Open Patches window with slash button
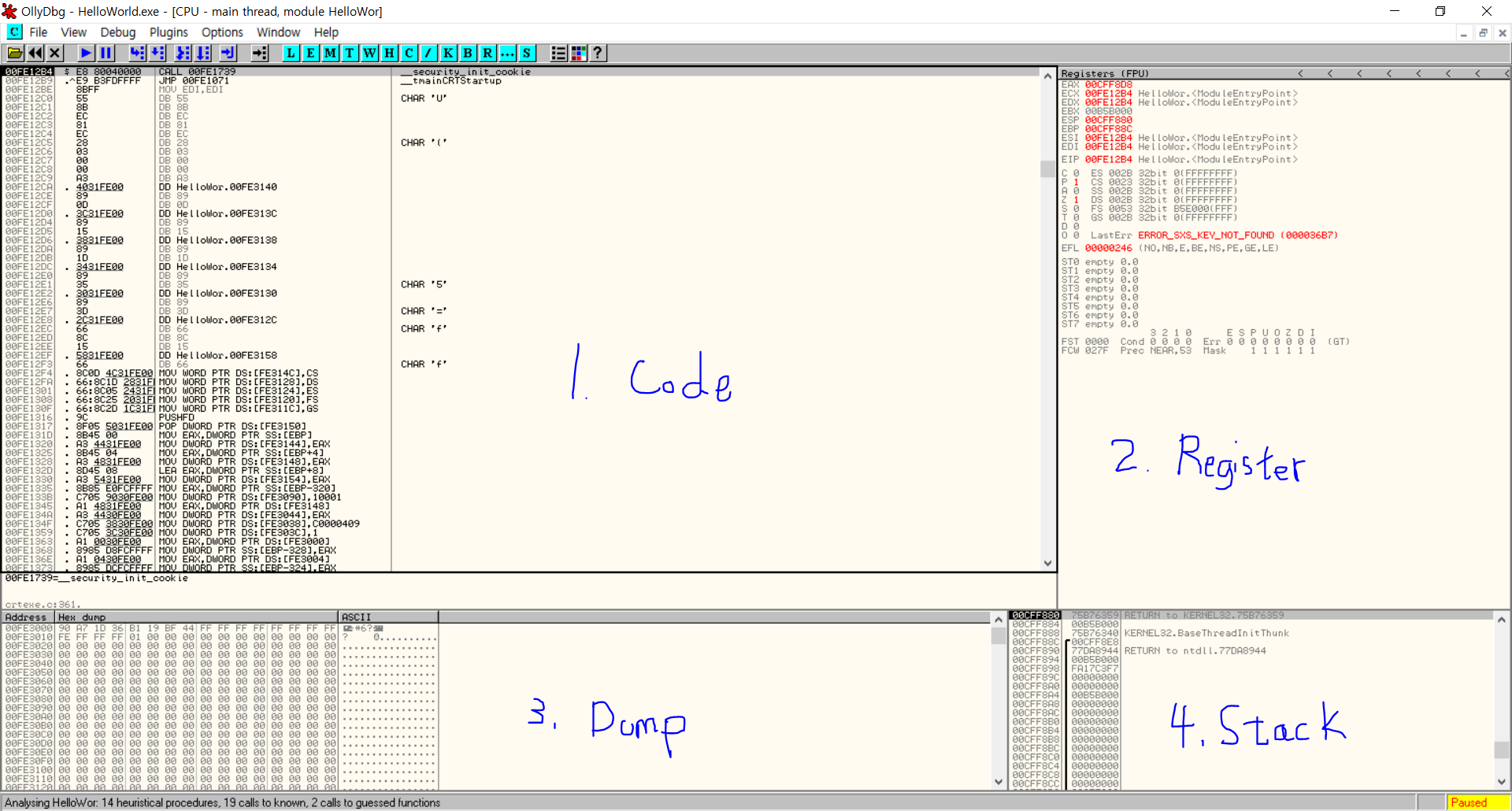This screenshot has height=811, width=1512. click(x=429, y=53)
